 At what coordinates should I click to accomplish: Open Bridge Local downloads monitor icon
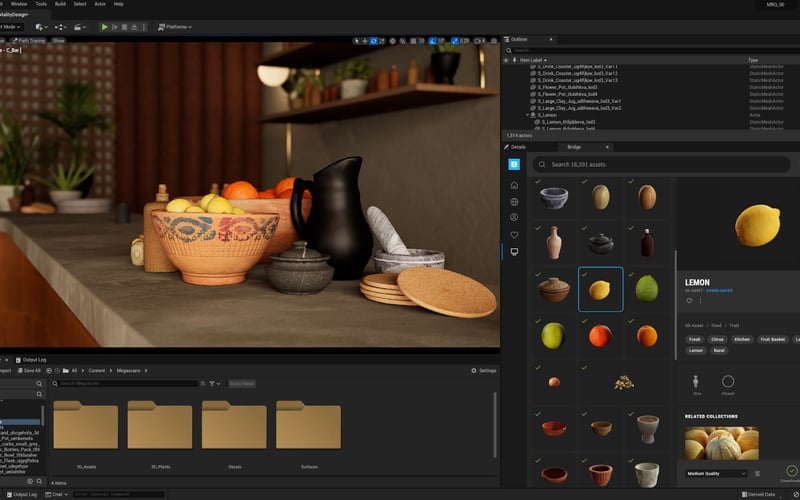pos(514,252)
